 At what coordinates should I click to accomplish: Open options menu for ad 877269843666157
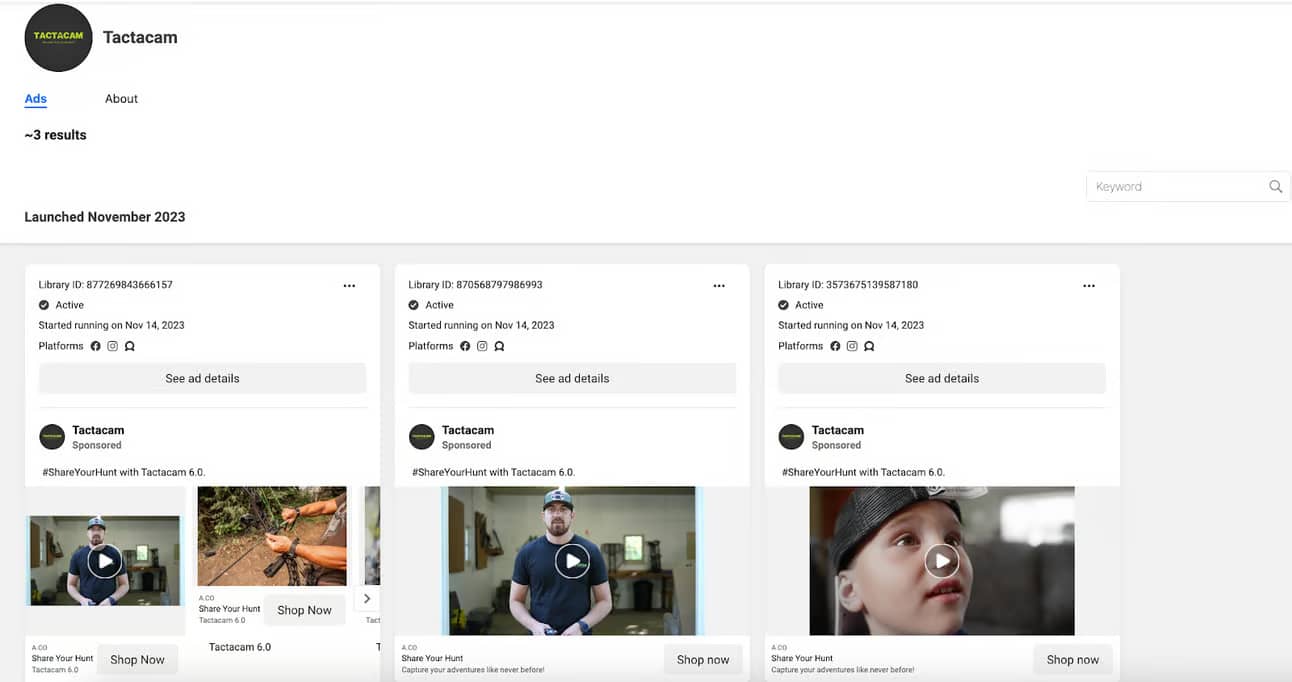pos(349,285)
